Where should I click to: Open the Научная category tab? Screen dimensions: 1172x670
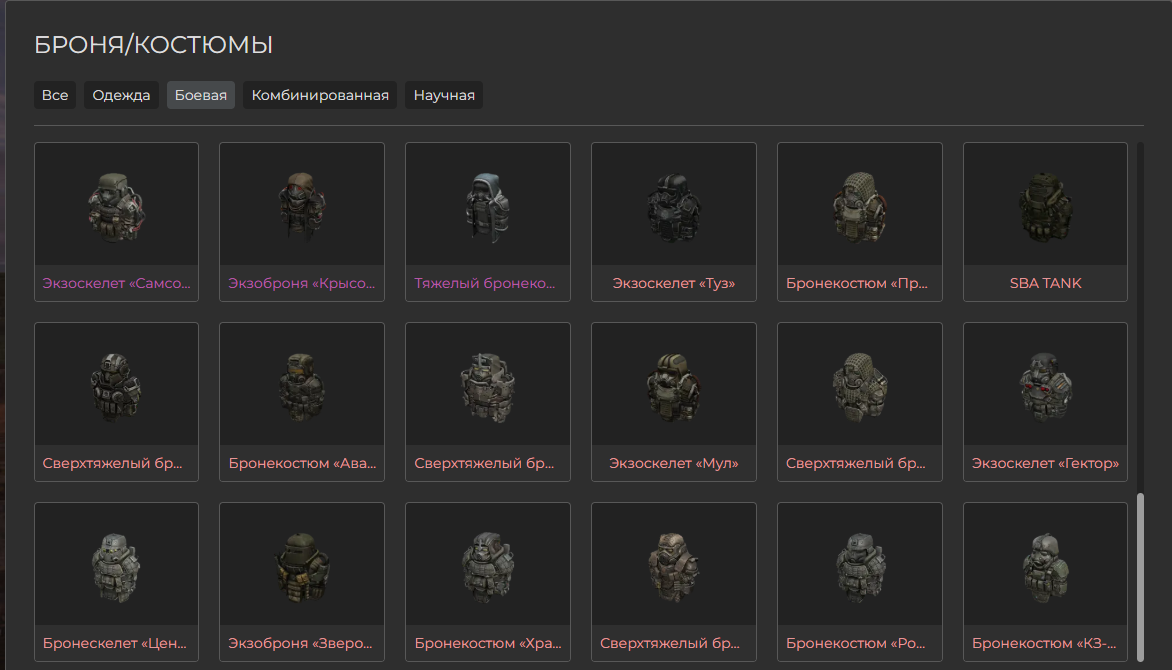click(x=444, y=95)
